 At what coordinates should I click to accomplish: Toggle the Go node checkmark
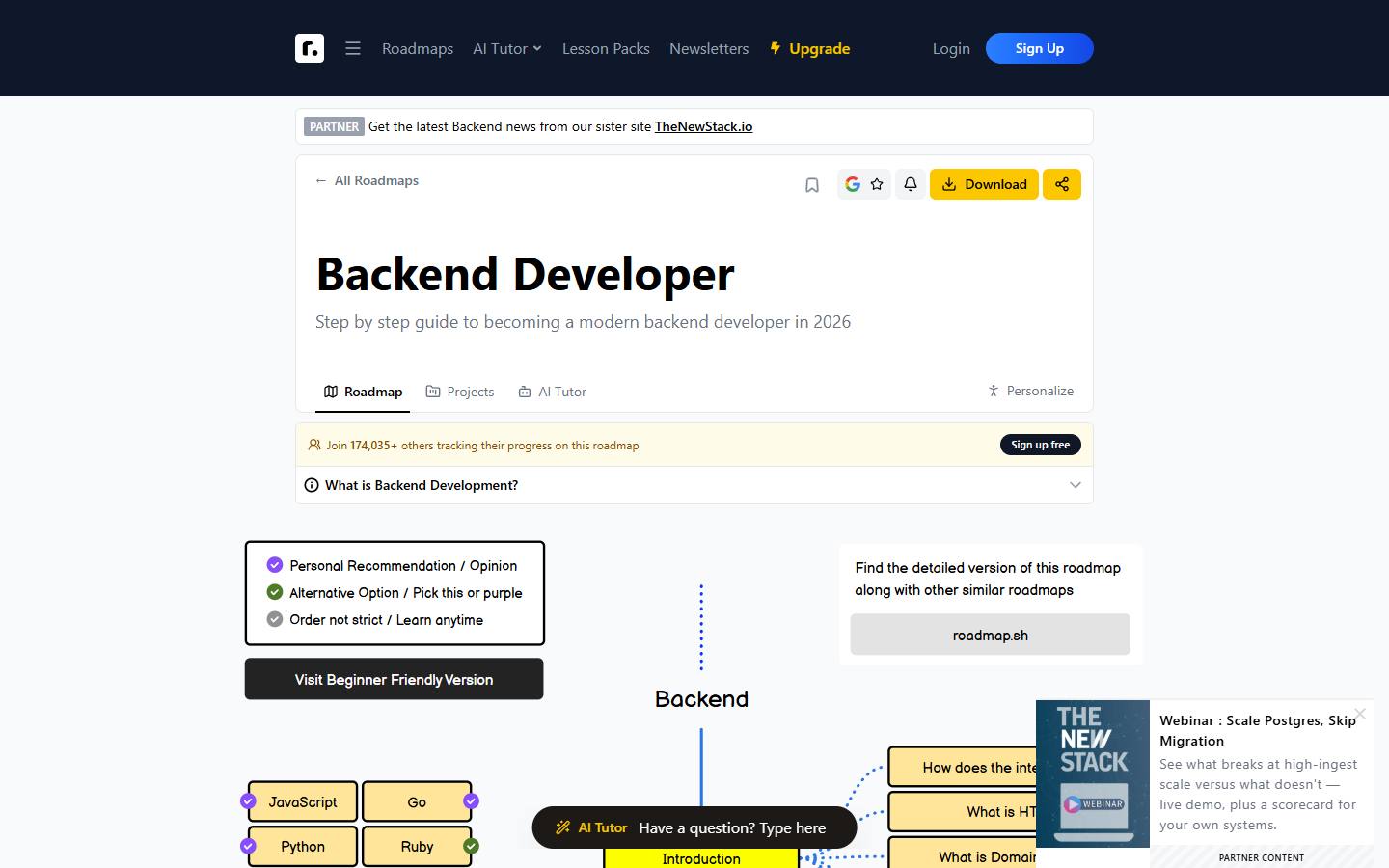(471, 801)
